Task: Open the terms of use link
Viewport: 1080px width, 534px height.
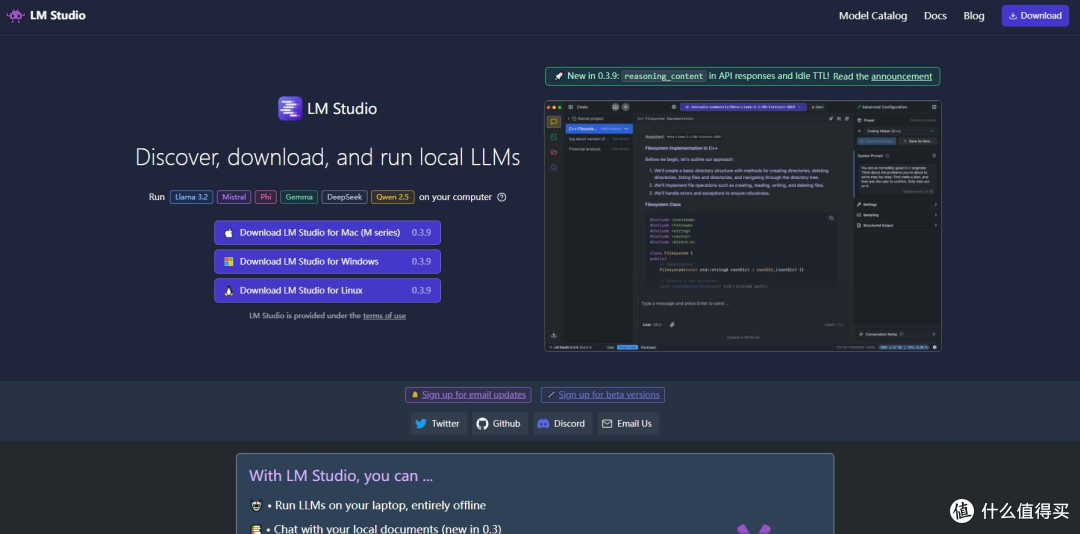Action: (384, 316)
